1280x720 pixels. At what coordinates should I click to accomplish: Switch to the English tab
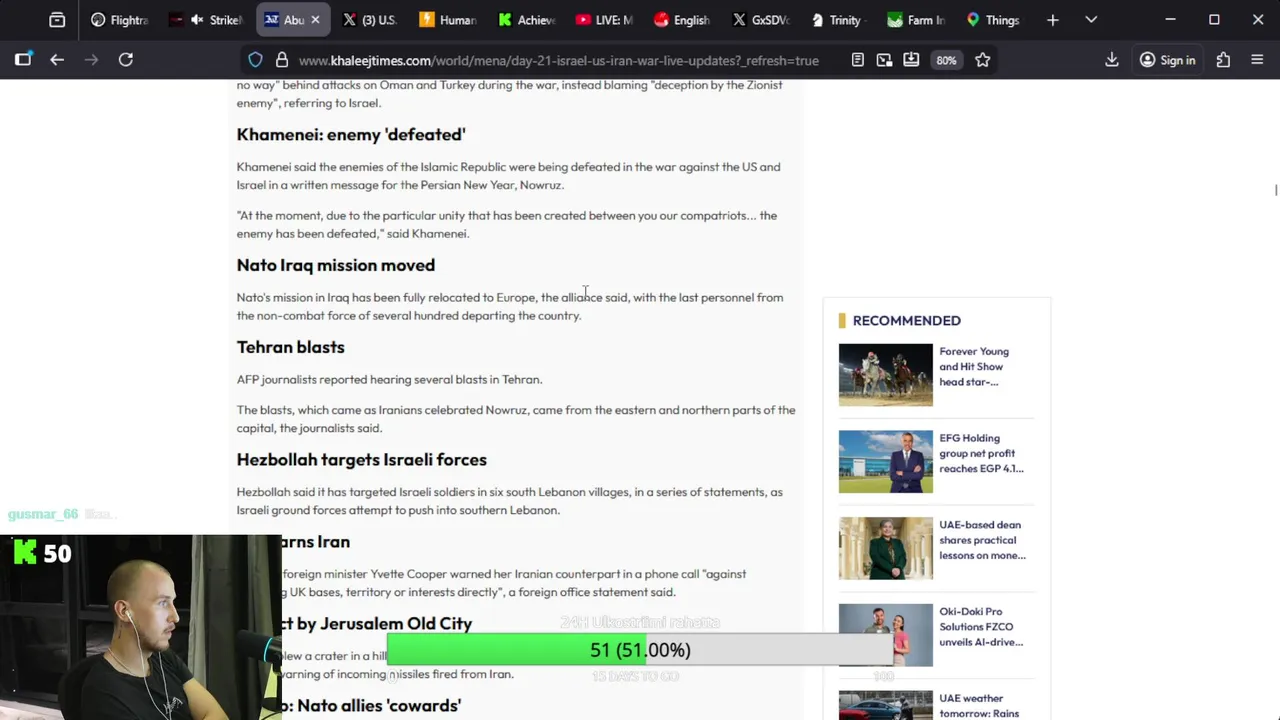point(682,20)
